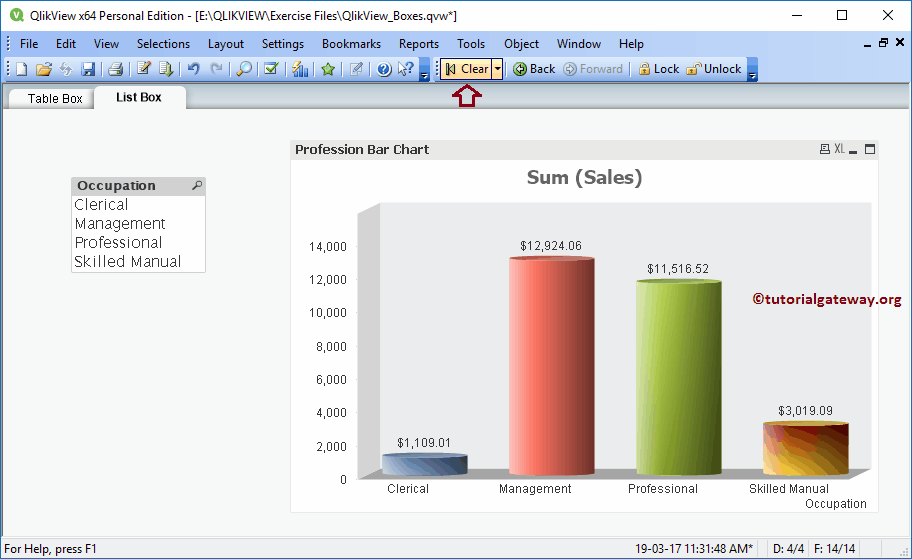Click the Redo toolbar icon

click(x=216, y=69)
